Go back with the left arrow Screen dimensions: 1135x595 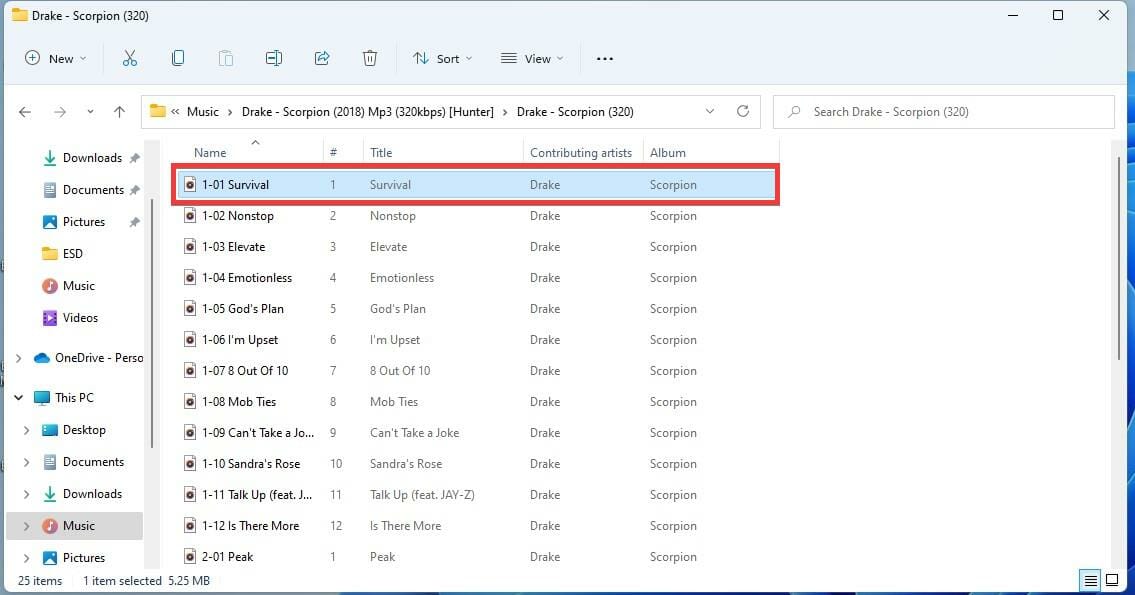click(25, 111)
